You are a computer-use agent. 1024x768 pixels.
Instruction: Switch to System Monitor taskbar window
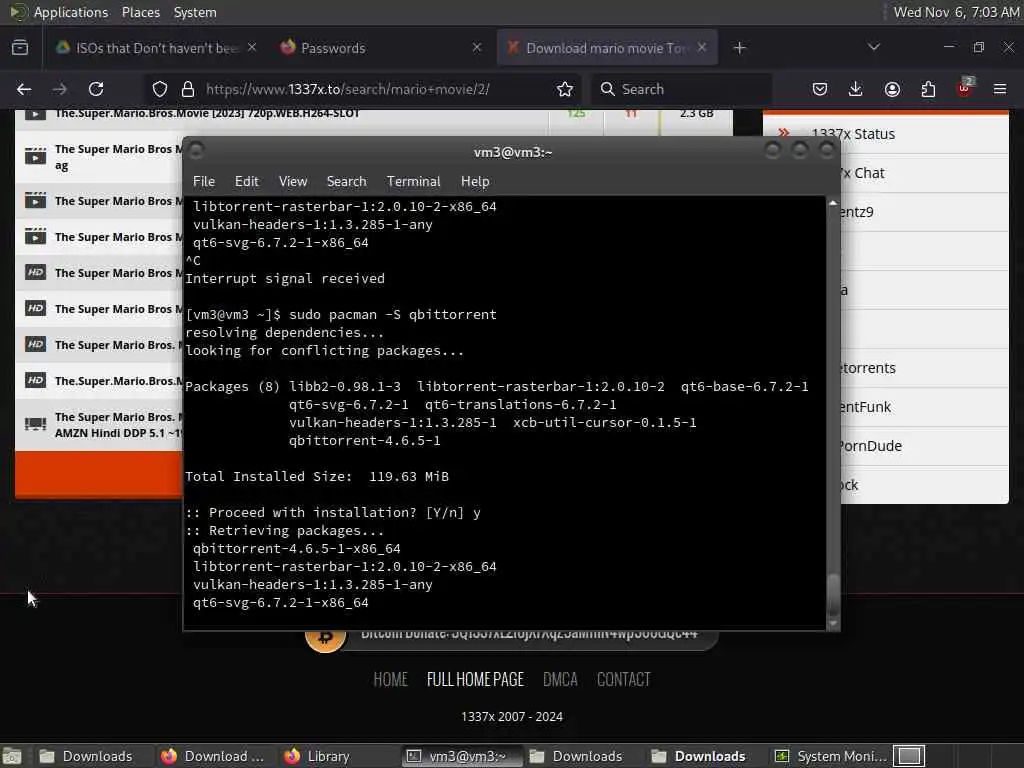(831, 756)
